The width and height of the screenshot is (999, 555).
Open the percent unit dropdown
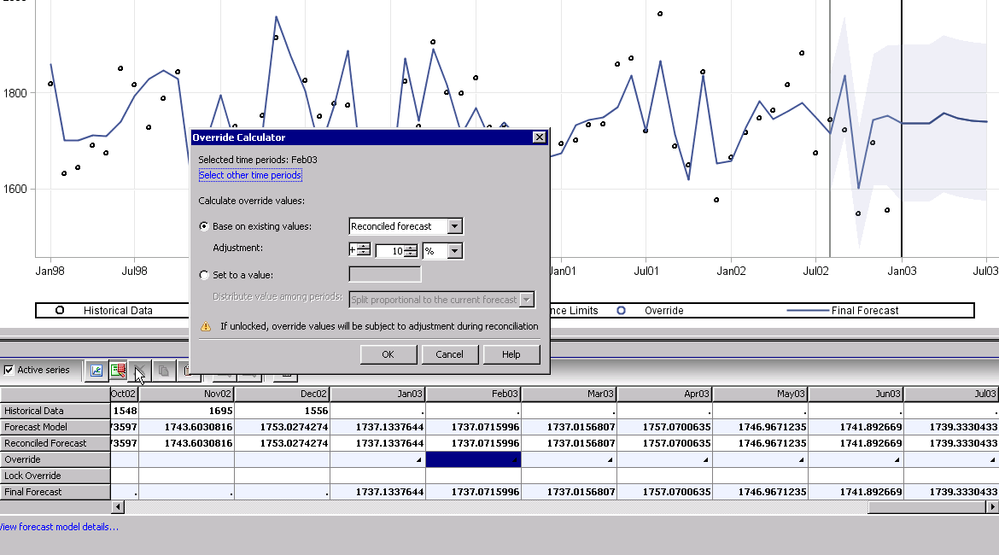[455, 250]
